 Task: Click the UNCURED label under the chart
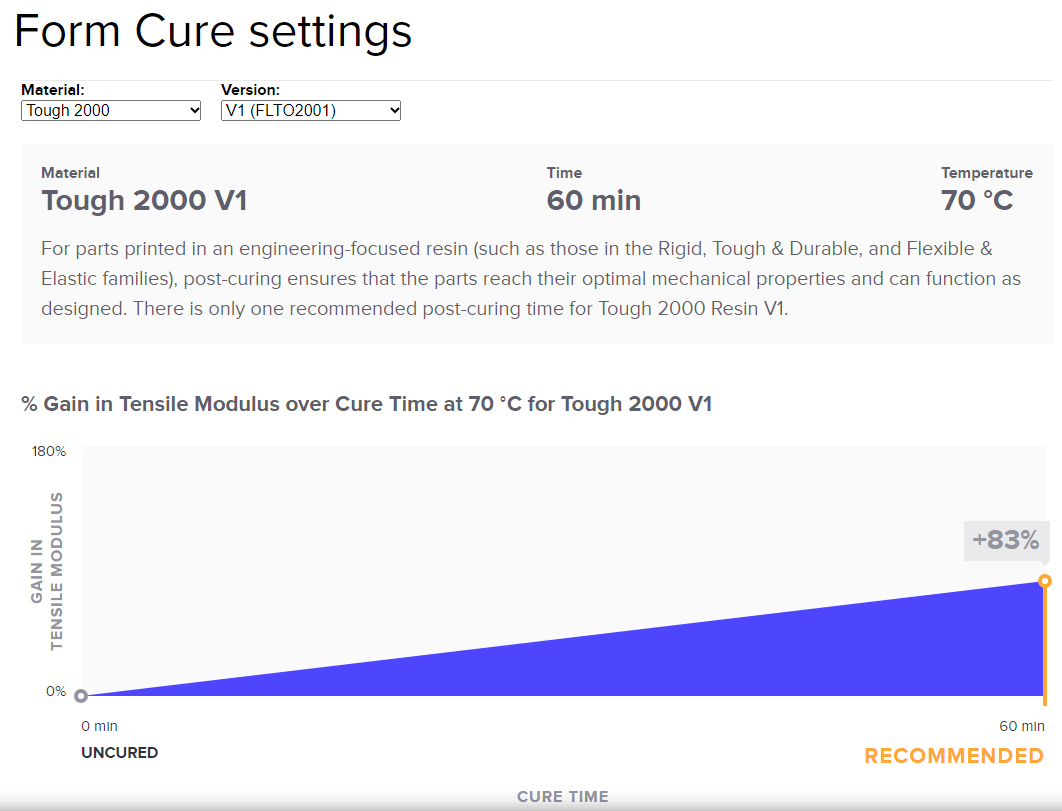[x=120, y=753]
